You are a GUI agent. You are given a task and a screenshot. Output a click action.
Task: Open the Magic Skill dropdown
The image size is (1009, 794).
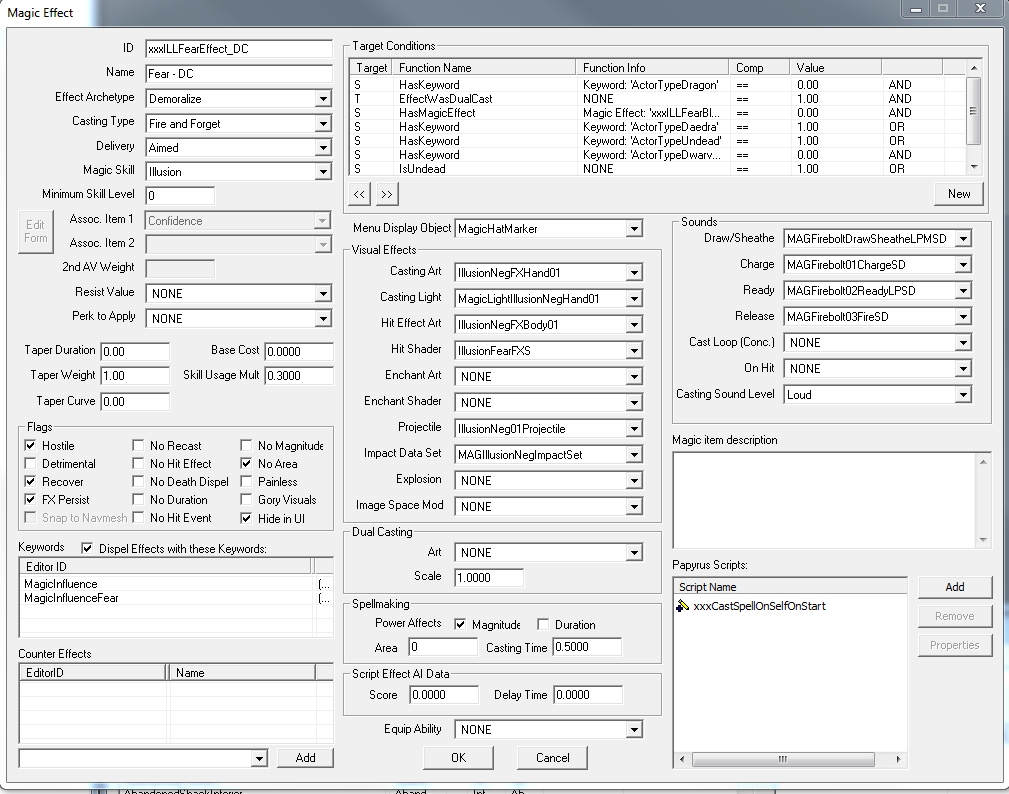[x=323, y=172]
